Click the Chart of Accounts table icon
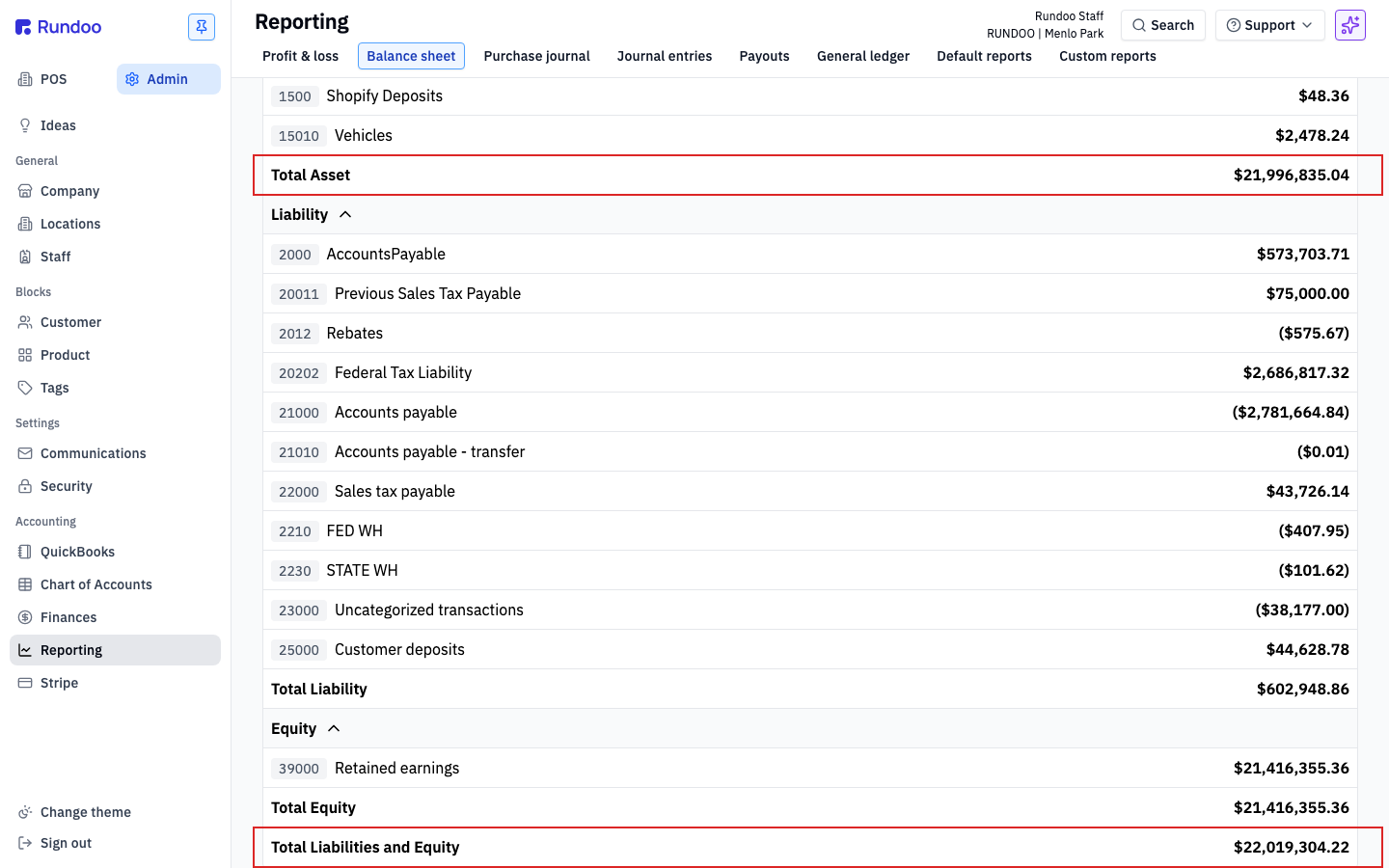The image size is (1389, 868). pos(25,584)
